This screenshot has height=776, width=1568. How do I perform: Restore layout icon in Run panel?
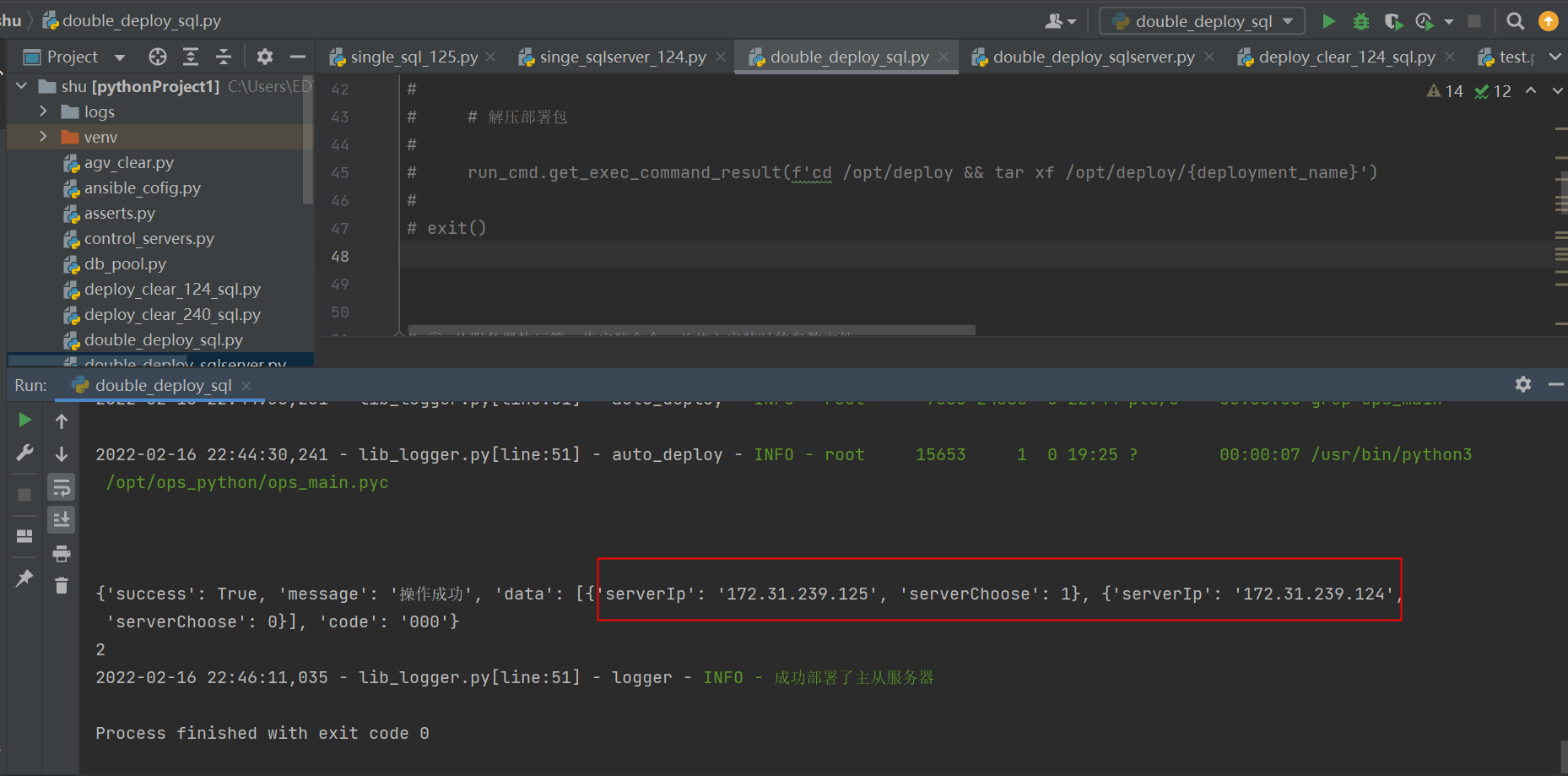coord(24,536)
